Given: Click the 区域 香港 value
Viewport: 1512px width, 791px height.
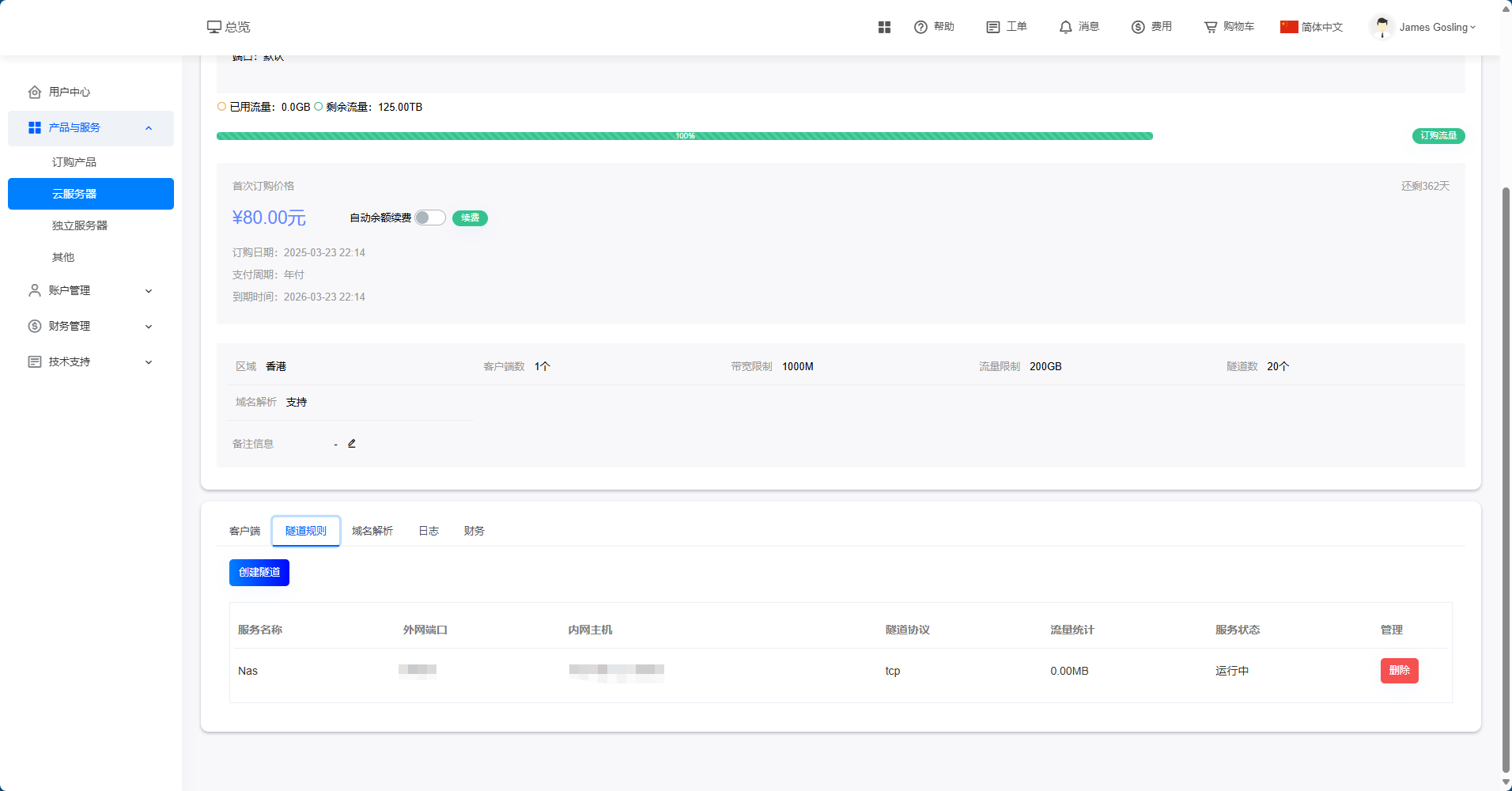Looking at the screenshot, I should 276,366.
